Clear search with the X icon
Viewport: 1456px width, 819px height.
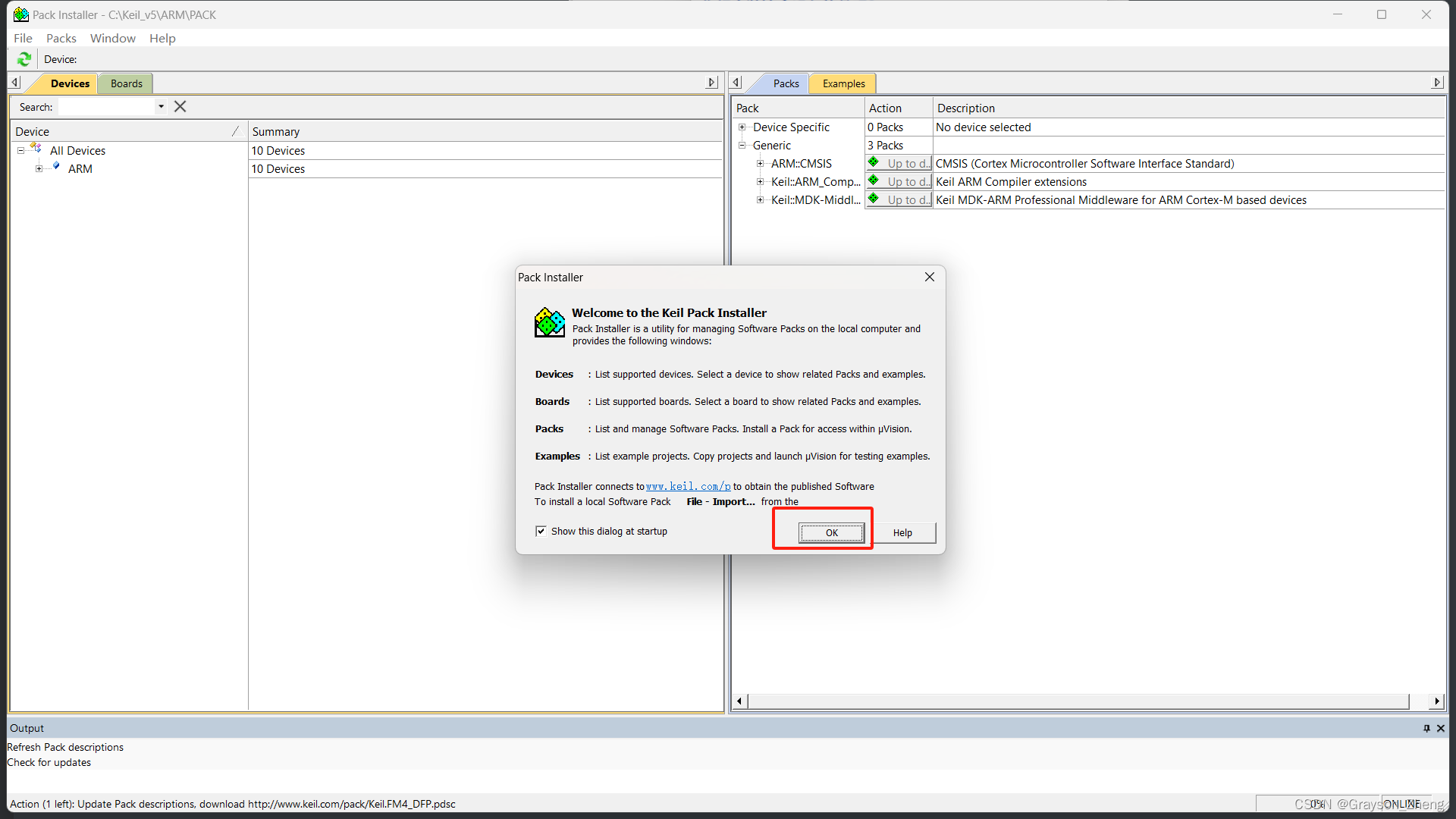click(x=180, y=107)
